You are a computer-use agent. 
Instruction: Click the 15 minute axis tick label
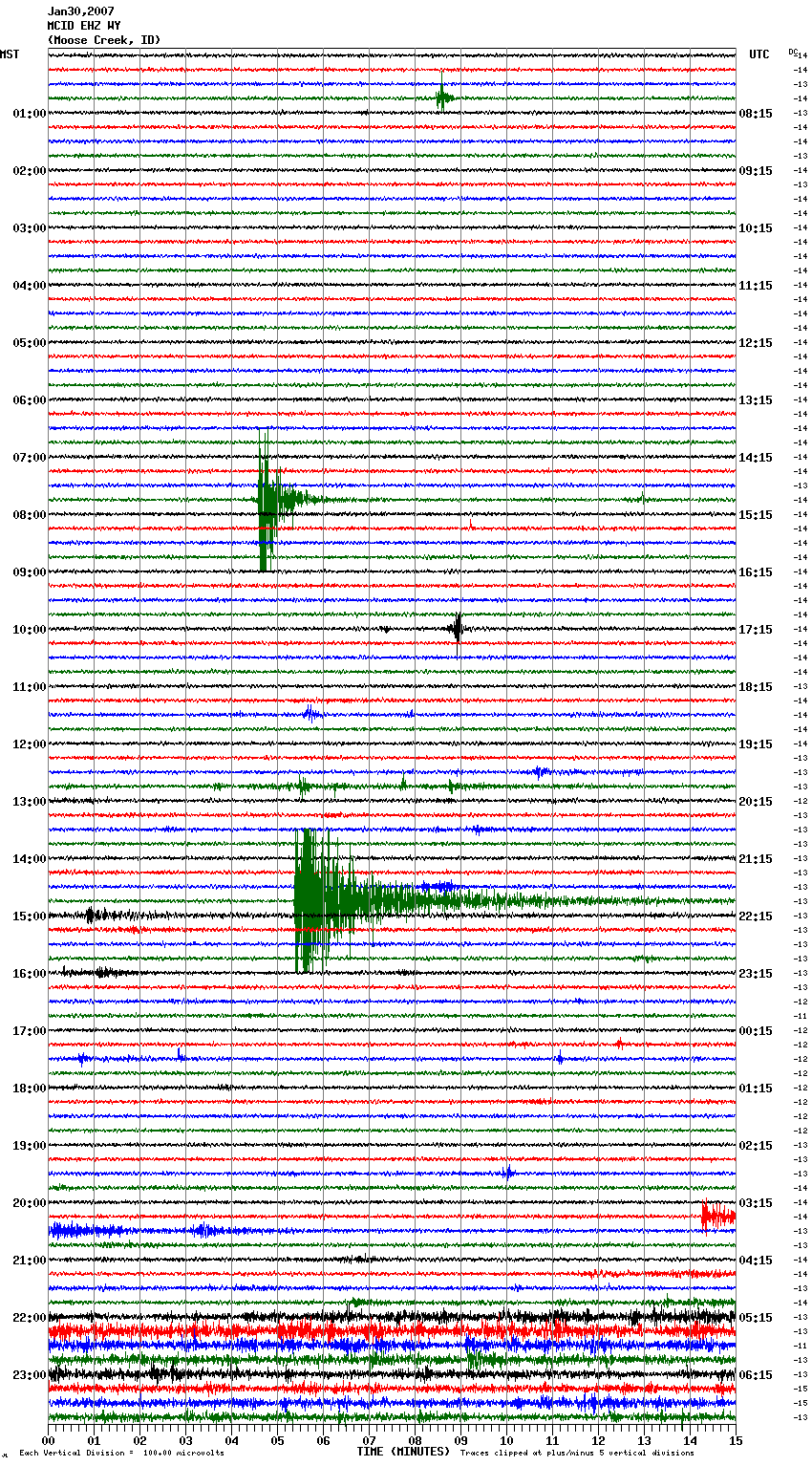pyautogui.click(x=737, y=1440)
